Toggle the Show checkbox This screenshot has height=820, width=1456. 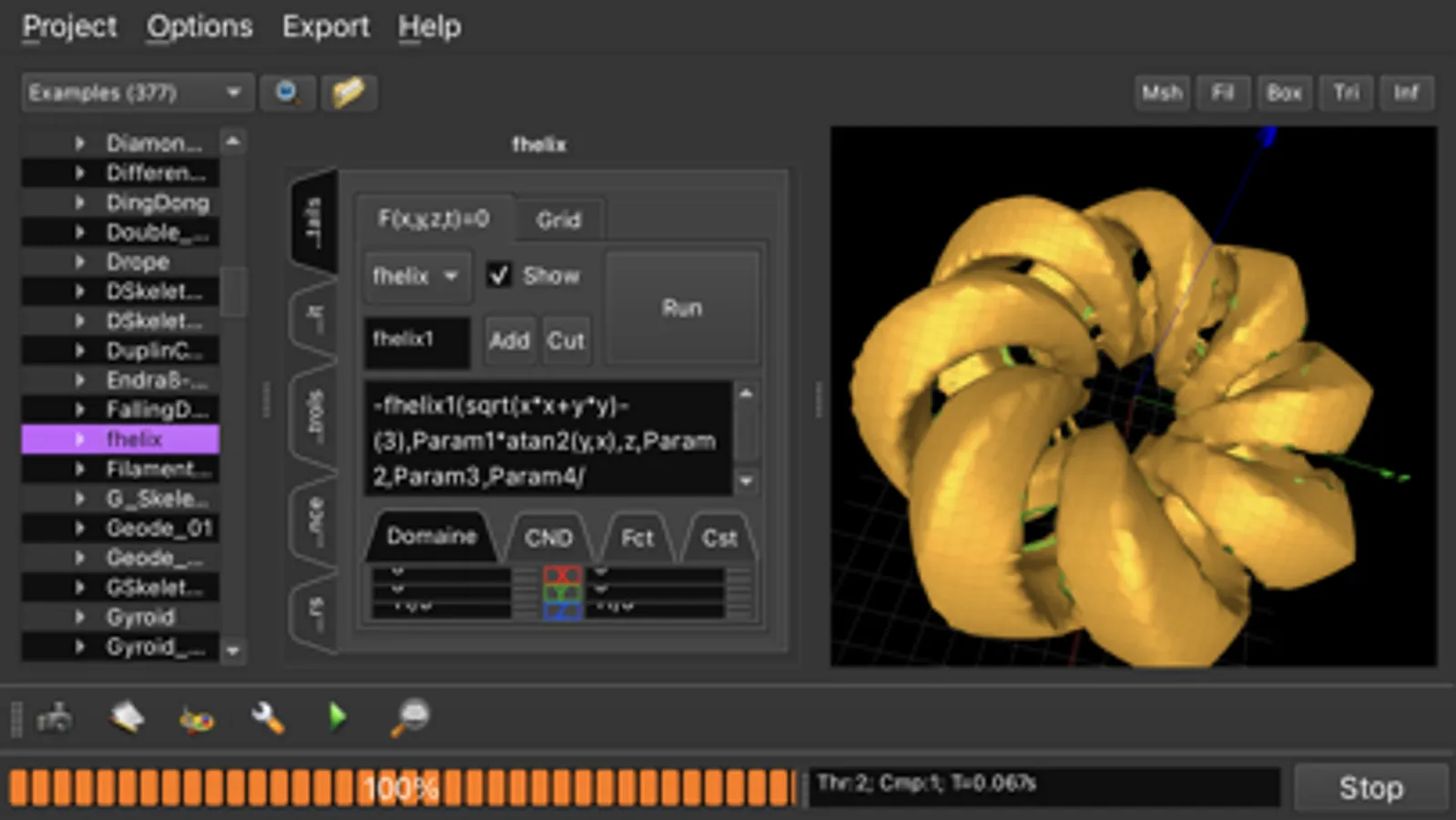tap(498, 274)
